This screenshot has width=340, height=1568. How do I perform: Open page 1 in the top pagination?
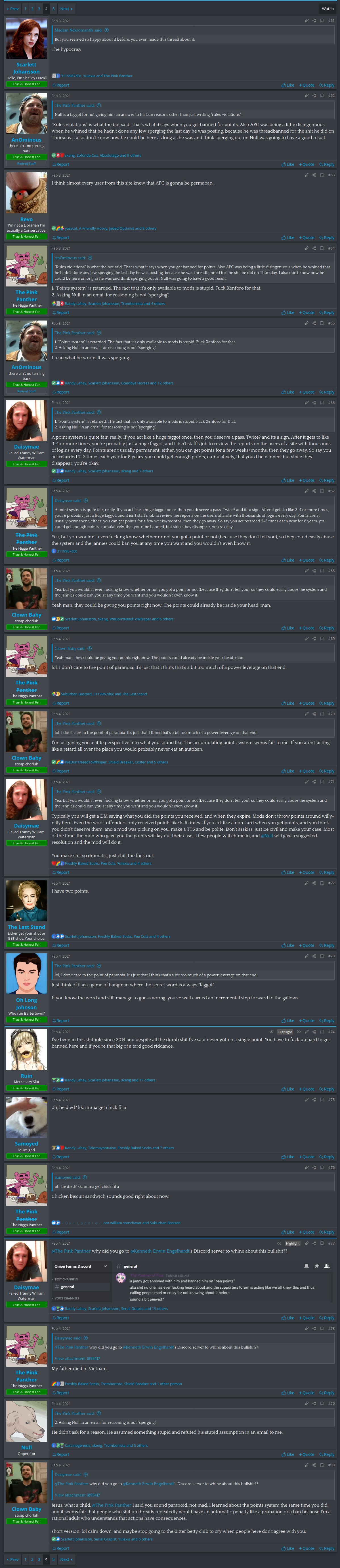[x=25, y=9]
